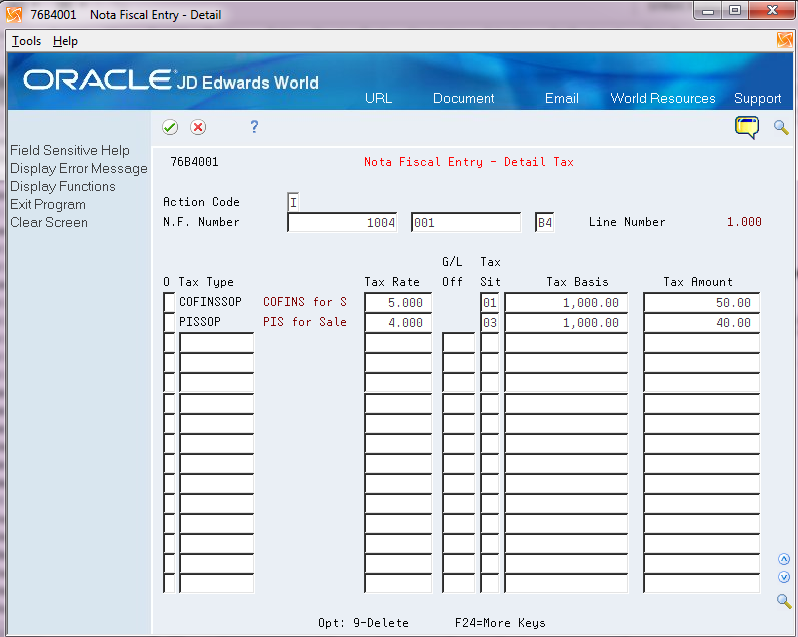Image resolution: width=798 pixels, height=637 pixels.
Task: Select Display Error Message
Action: coord(78,168)
